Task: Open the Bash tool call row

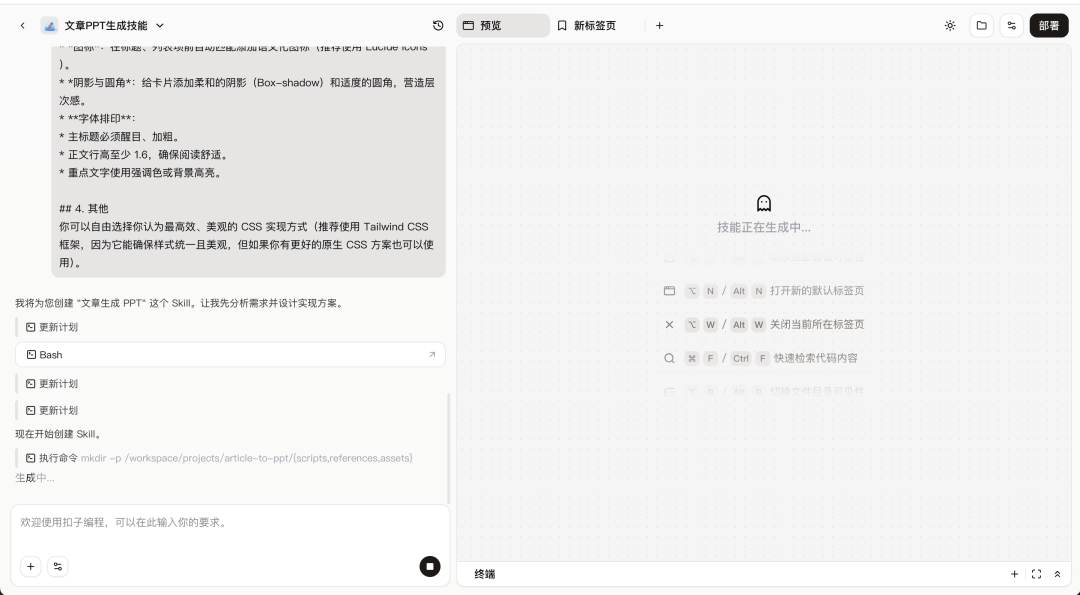Action: pos(230,355)
